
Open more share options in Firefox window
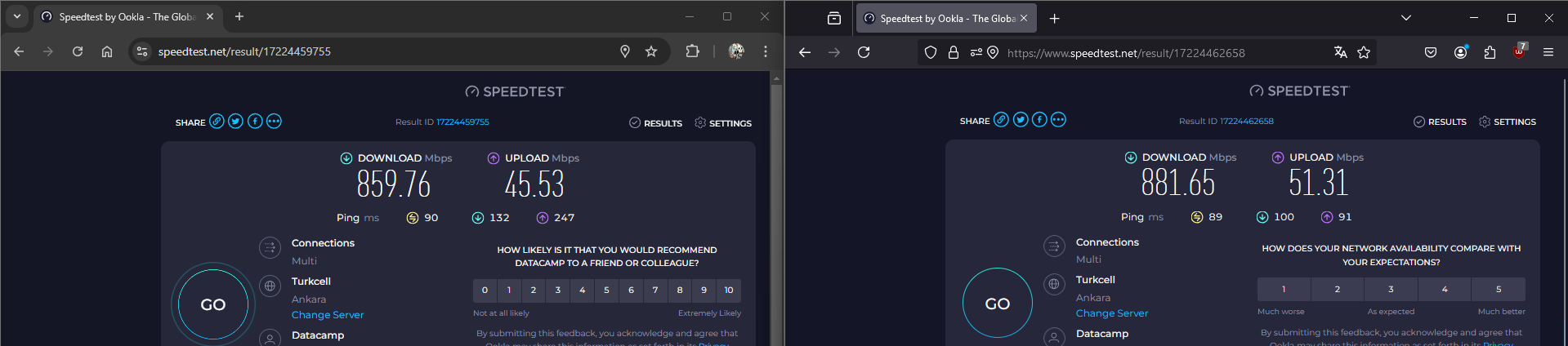pos(1058,120)
